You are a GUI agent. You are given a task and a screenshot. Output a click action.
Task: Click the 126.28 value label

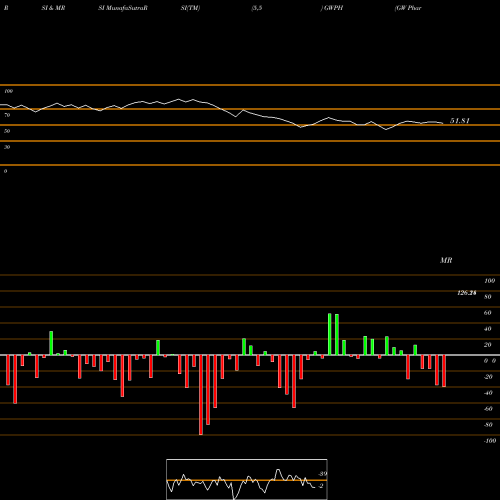(467, 293)
